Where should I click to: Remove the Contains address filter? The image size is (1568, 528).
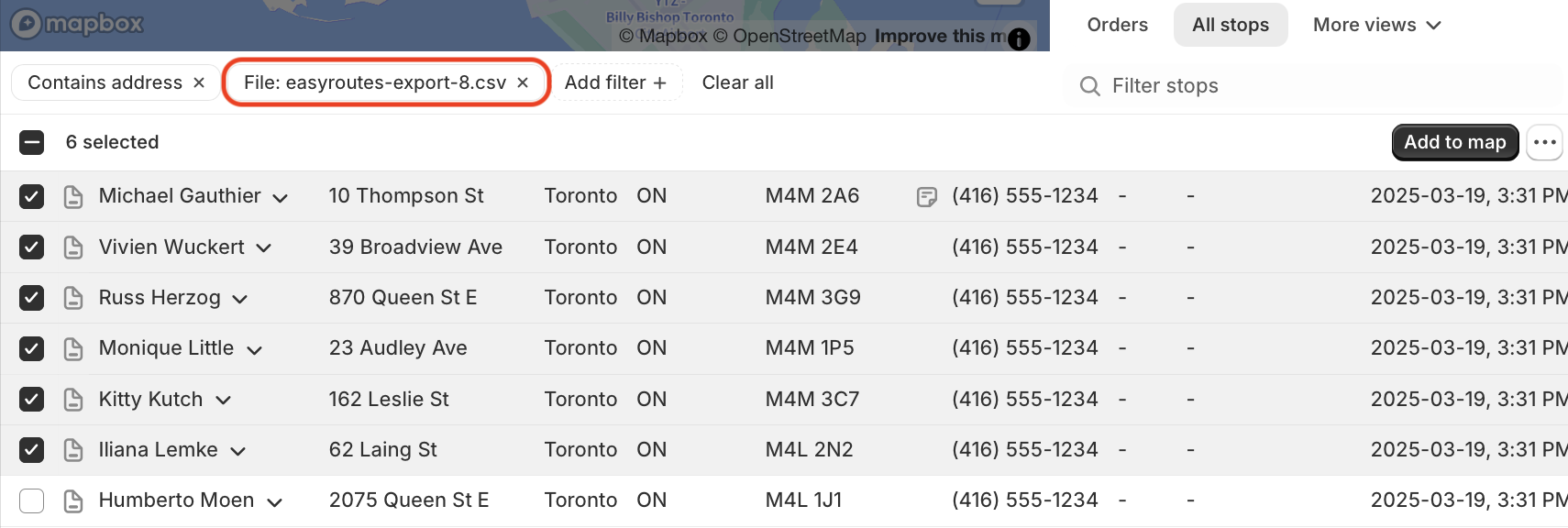199,82
